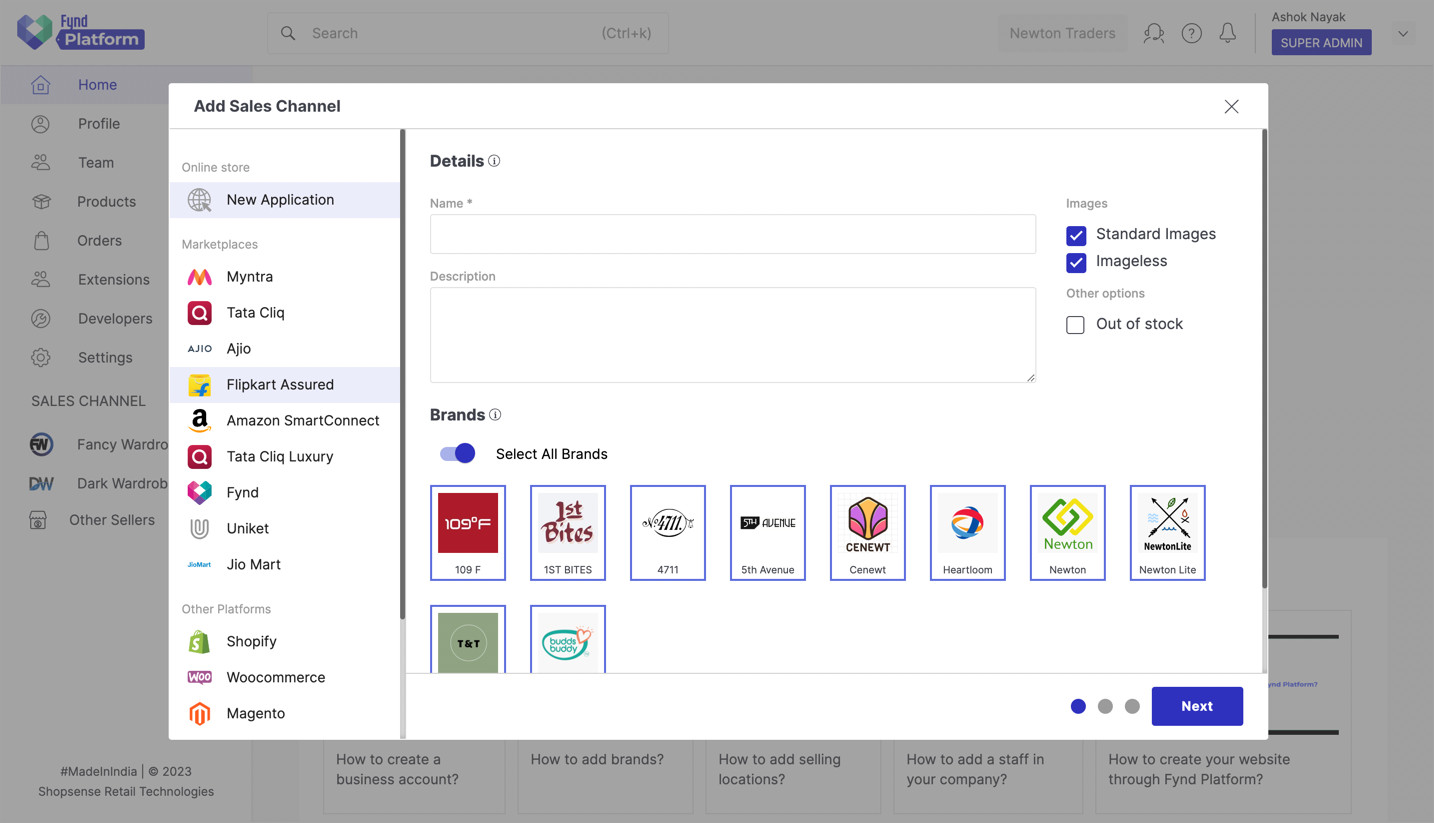Viewport: 1434px width, 823px height.
Task: Select the Heartloom brand tile
Action: point(968,533)
